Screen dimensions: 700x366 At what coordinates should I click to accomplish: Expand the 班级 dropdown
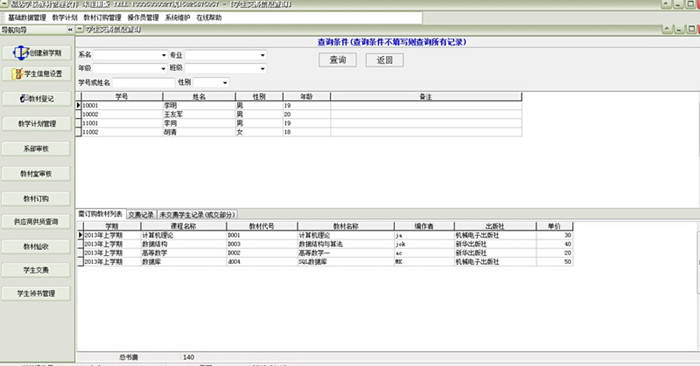click(x=262, y=68)
